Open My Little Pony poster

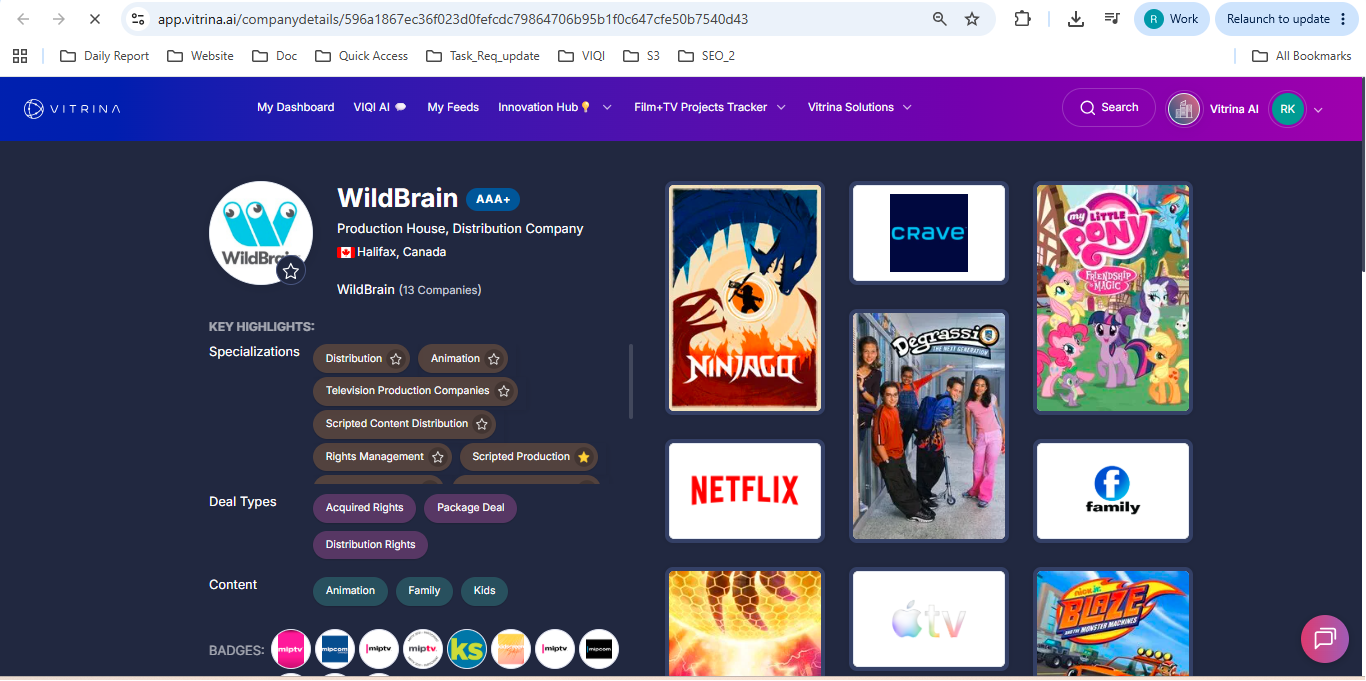[1113, 298]
